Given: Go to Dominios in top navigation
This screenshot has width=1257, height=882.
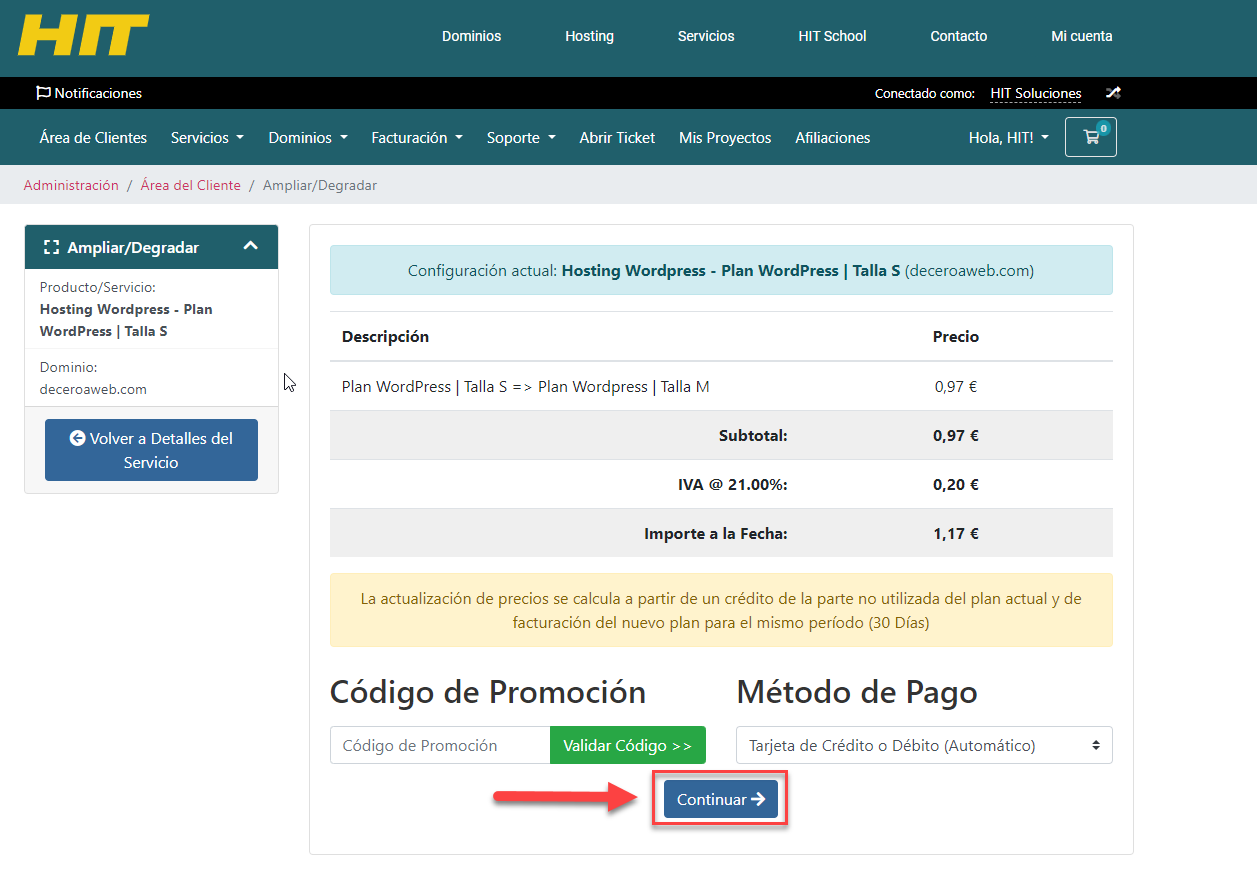Looking at the screenshot, I should [472, 36].
